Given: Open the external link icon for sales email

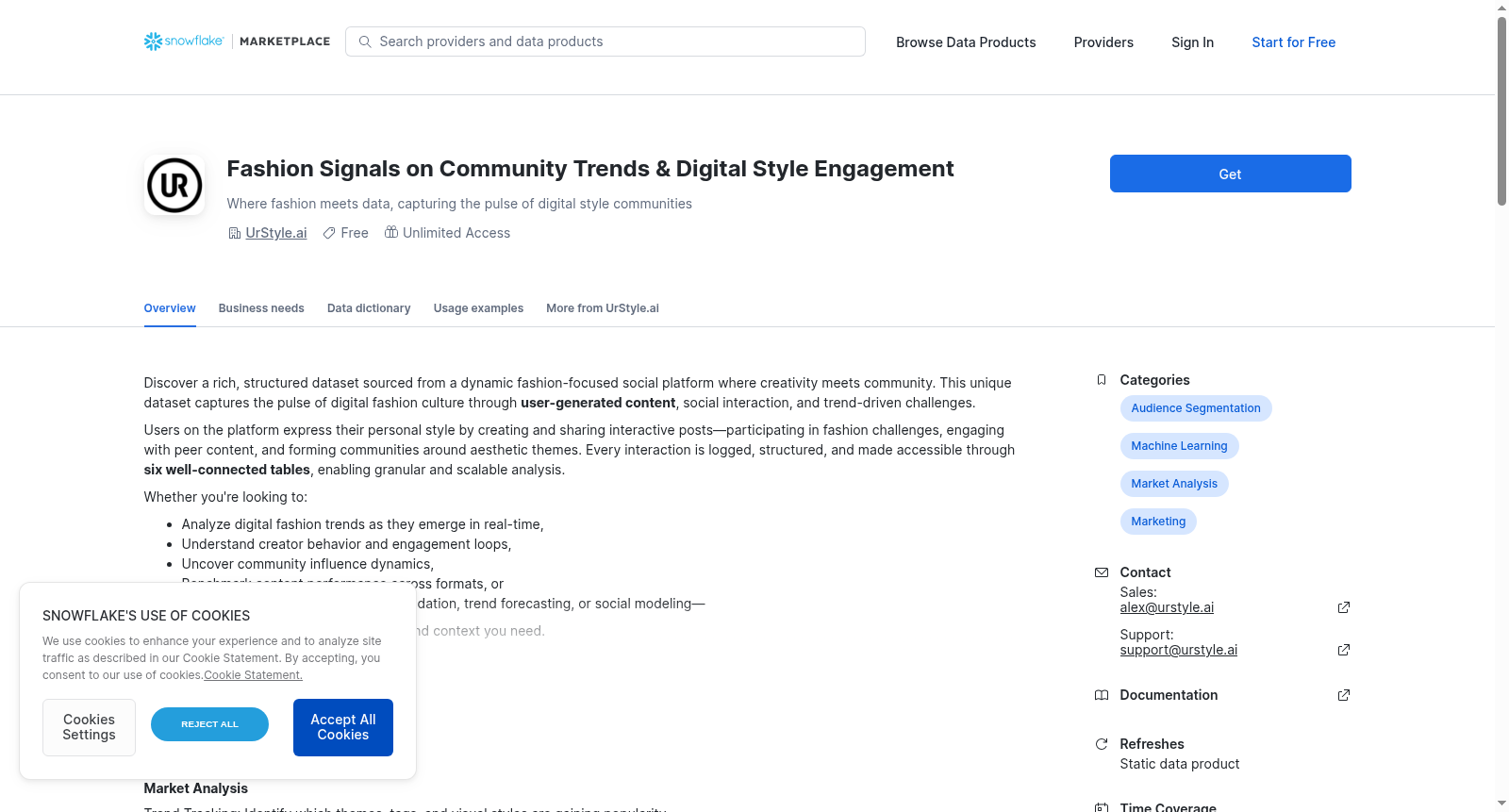Looking at the screenshot, I should pos(1344,607).
